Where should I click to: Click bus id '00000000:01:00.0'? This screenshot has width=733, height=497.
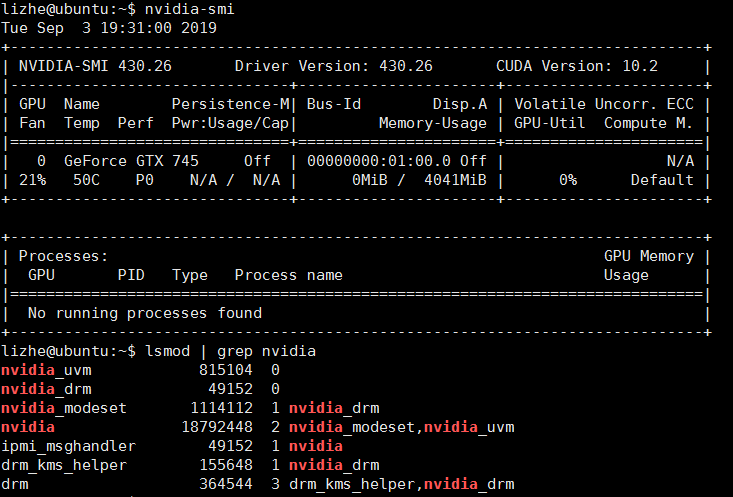[379, 161]
